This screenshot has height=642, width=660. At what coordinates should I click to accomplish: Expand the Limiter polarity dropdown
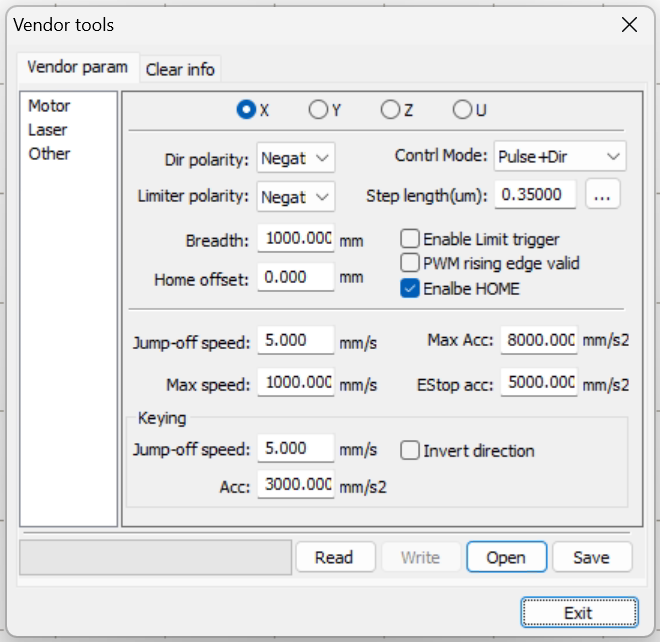296,197
